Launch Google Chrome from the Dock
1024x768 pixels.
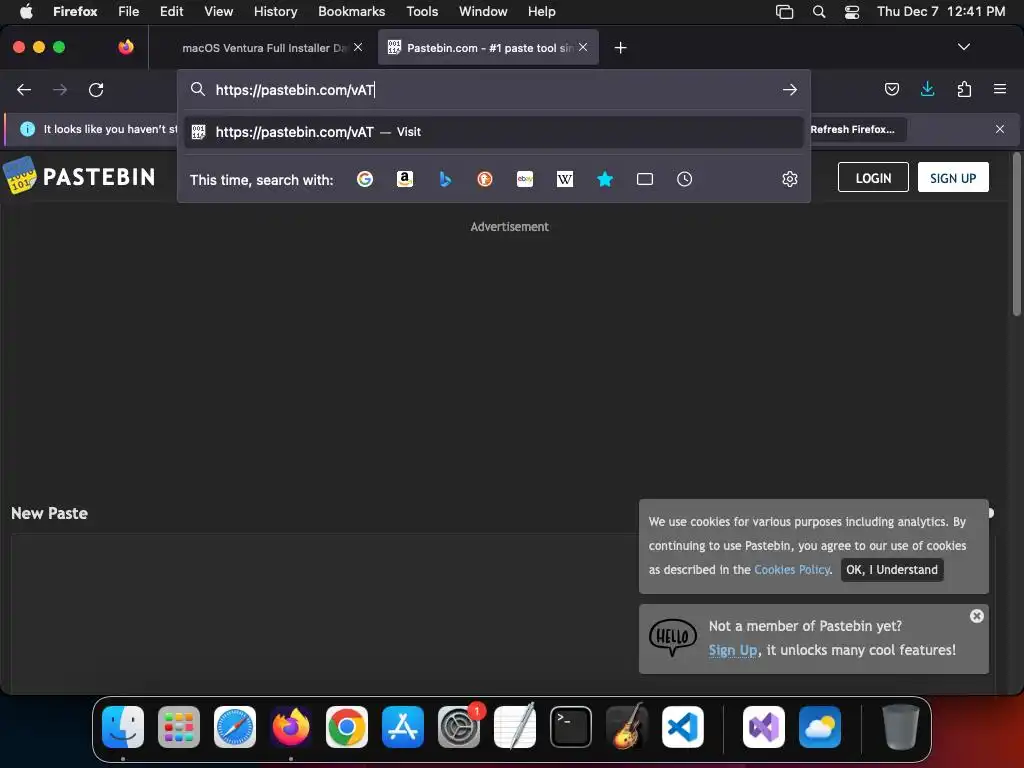(347, 727)
